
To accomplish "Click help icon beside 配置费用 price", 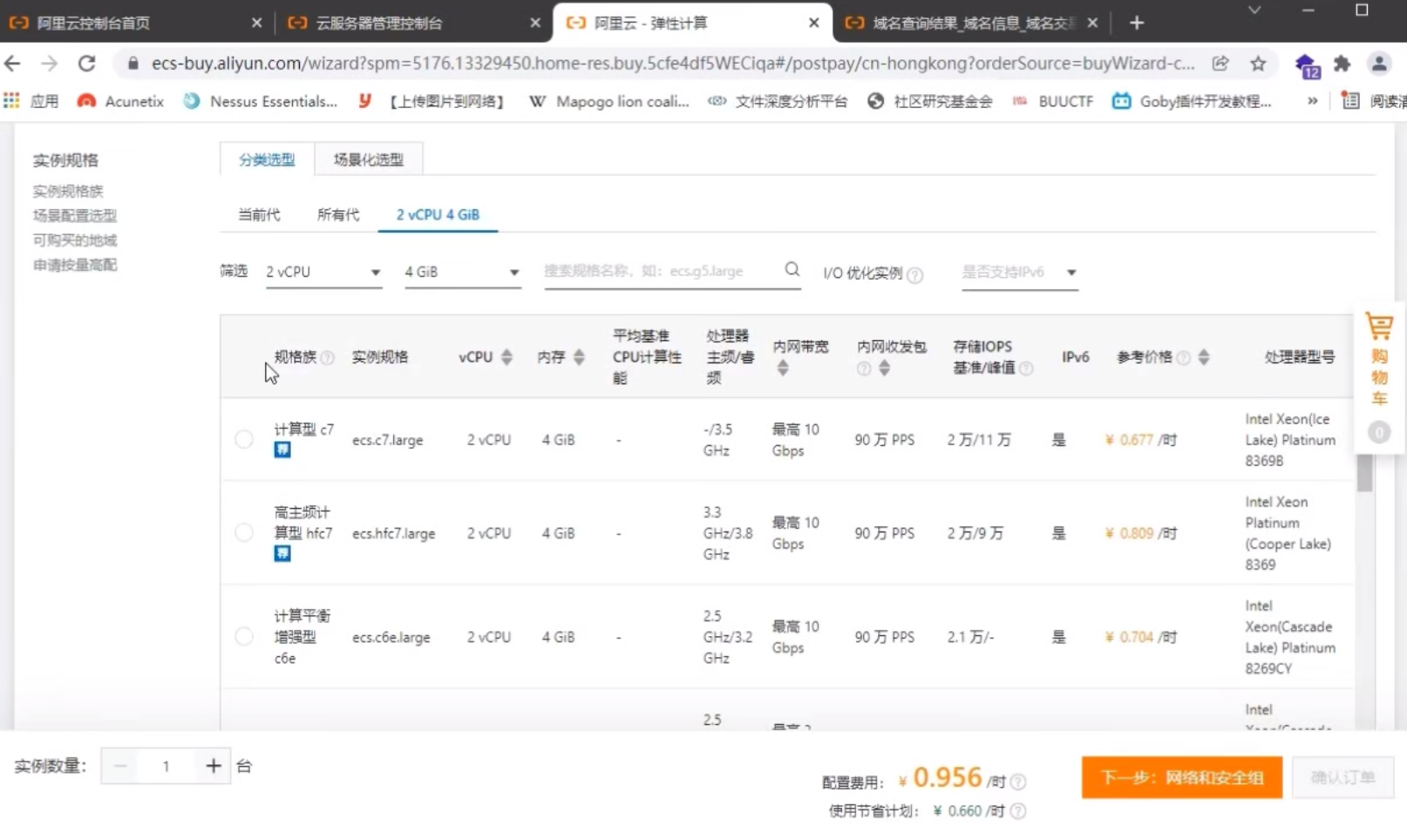I will coord(1017,782).
